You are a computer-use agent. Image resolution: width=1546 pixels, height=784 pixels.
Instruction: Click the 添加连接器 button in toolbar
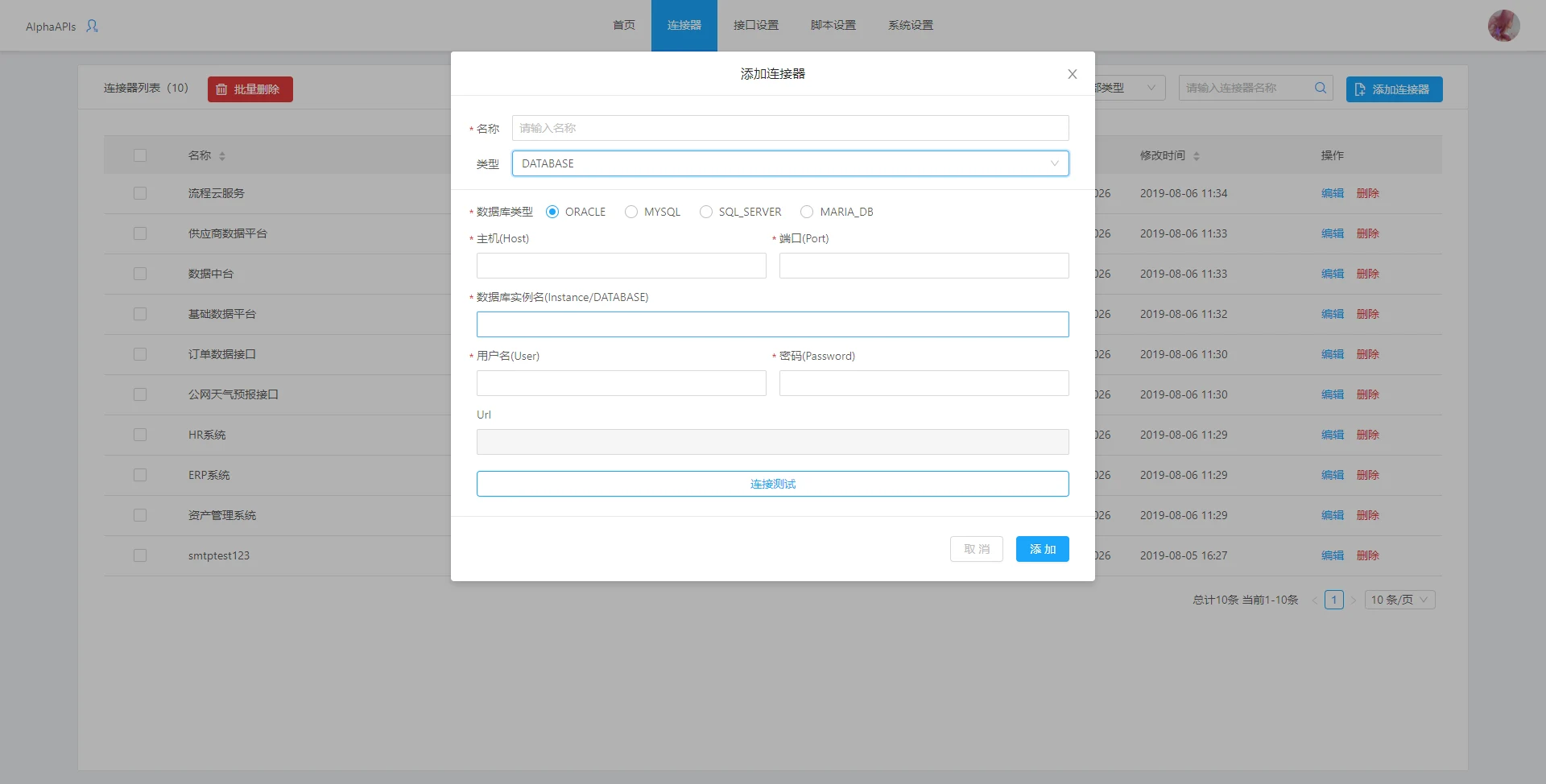(x=1395, y=89)
